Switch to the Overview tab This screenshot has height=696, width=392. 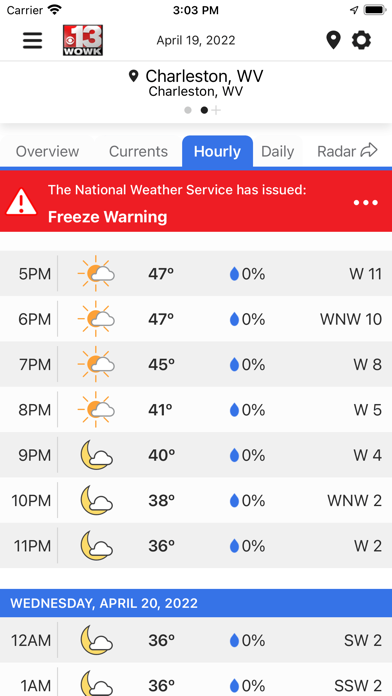click(x=48, y=151)
